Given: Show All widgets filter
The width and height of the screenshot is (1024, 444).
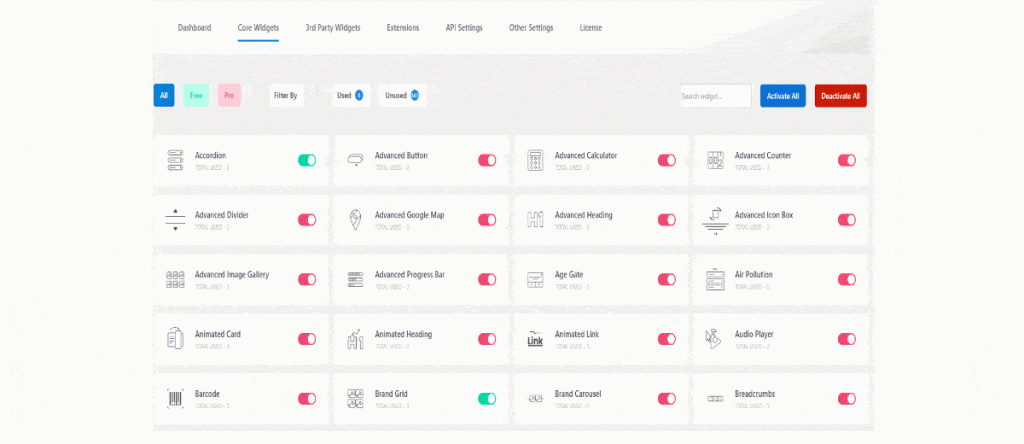Looking at the screenshot, I should (164, 95).
